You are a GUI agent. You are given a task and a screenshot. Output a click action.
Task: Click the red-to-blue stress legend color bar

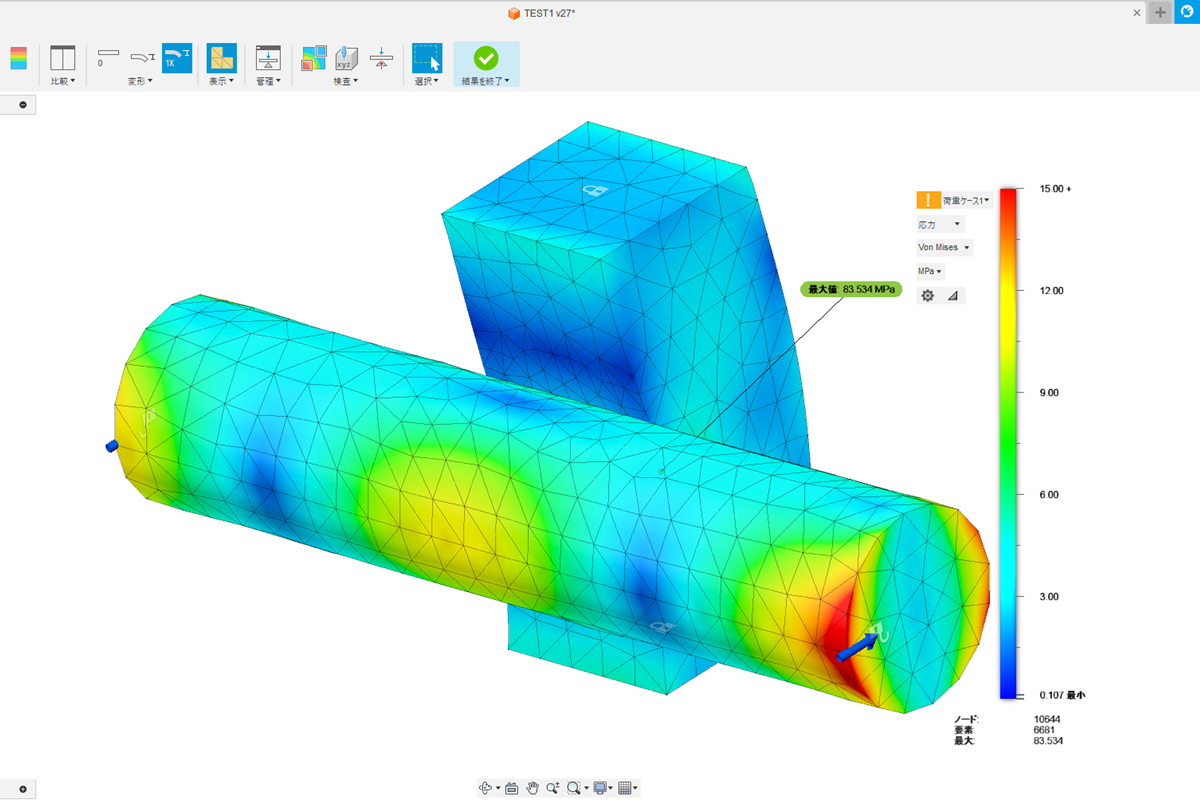(1010, 440)
